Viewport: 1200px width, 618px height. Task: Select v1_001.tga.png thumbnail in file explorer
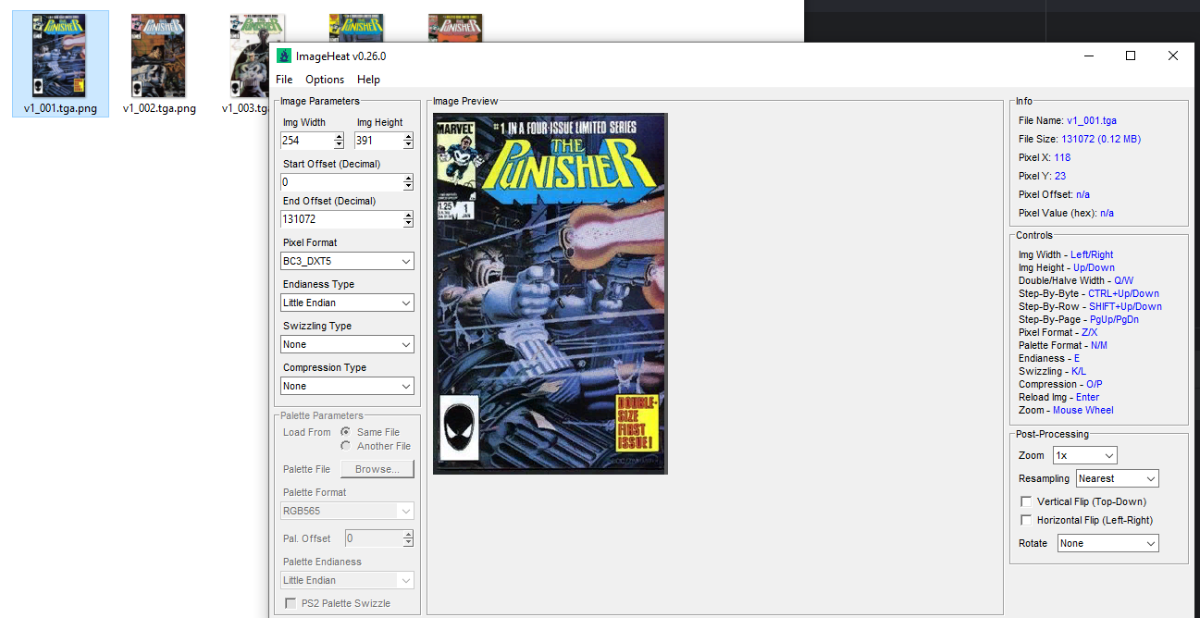pos(60,64)
